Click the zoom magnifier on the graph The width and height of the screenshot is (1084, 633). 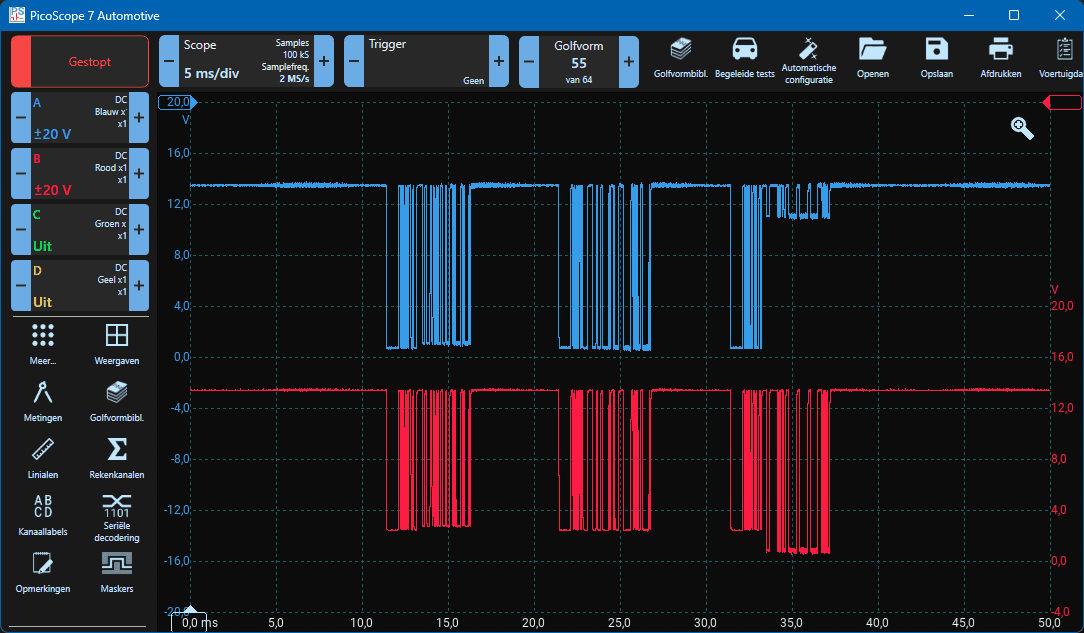pos(1021,127)
